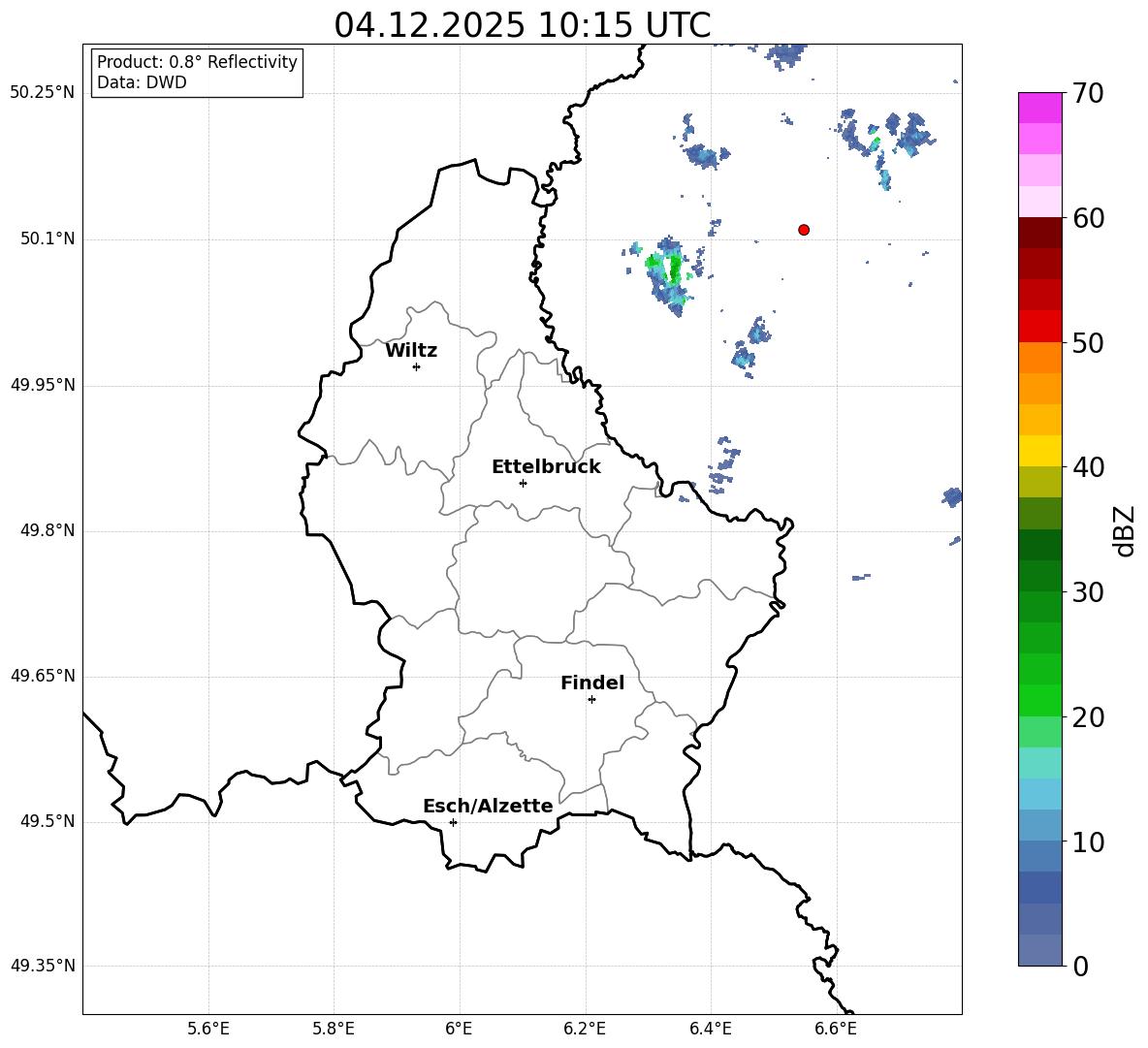Pick the yellow colorbar segment above 40
This screenshot has height=1048, width=1148.
(x=1039, y=451)
